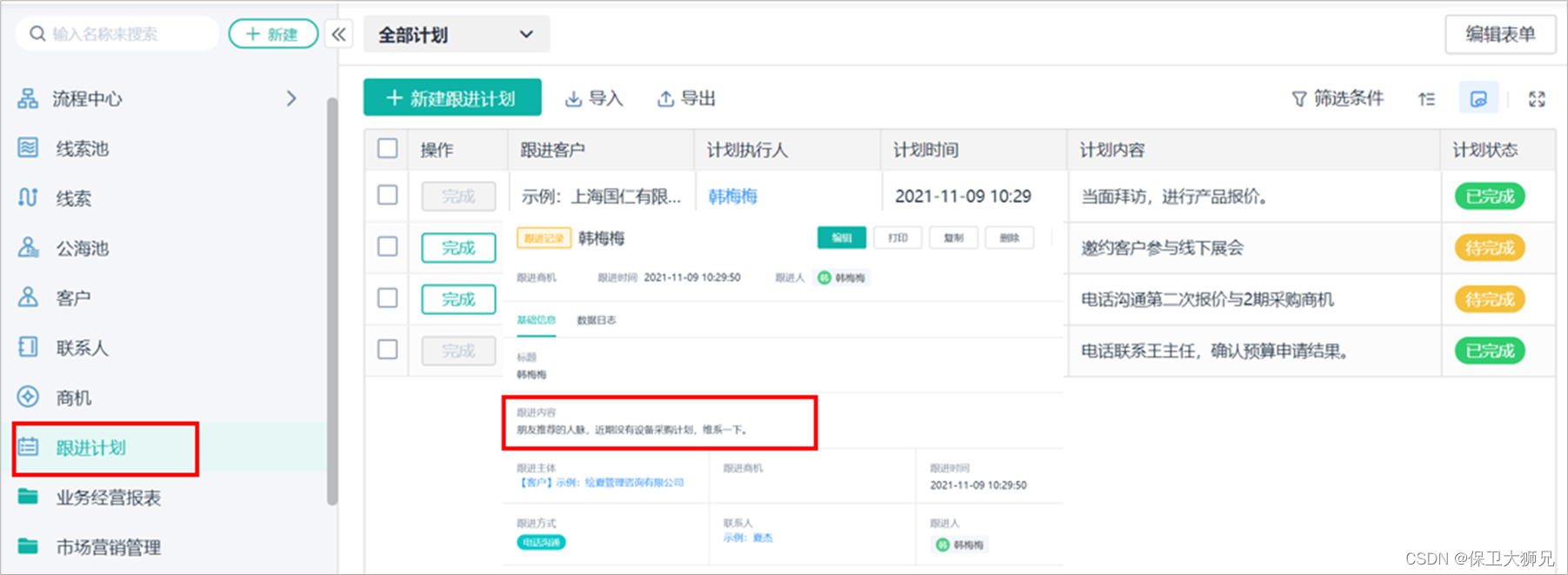Click the 电话沟通 method tag
The width and height of the screenshot is (1568, 575).
(541, 542)
